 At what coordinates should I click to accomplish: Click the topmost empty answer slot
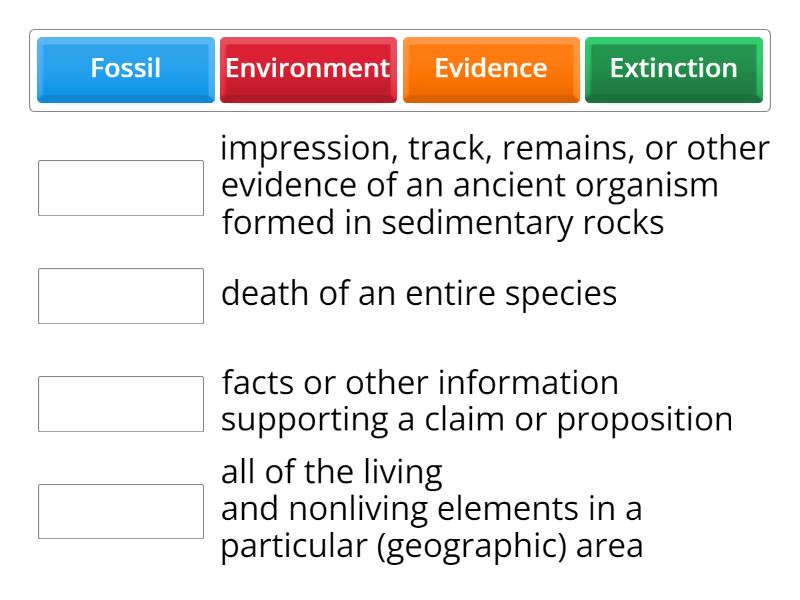click(x=121, y=188)
